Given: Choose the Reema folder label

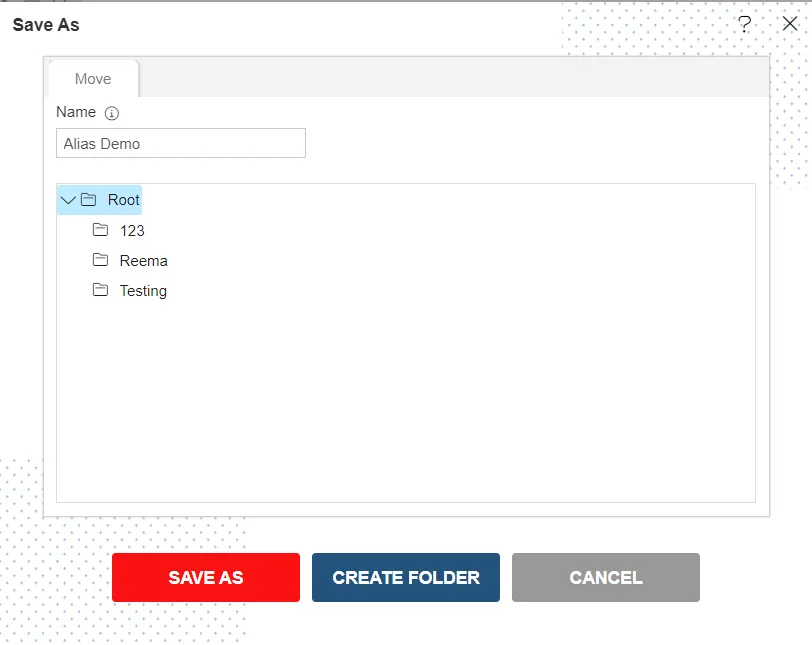Looking at the screenshot, I should click(x=143, y=261).
